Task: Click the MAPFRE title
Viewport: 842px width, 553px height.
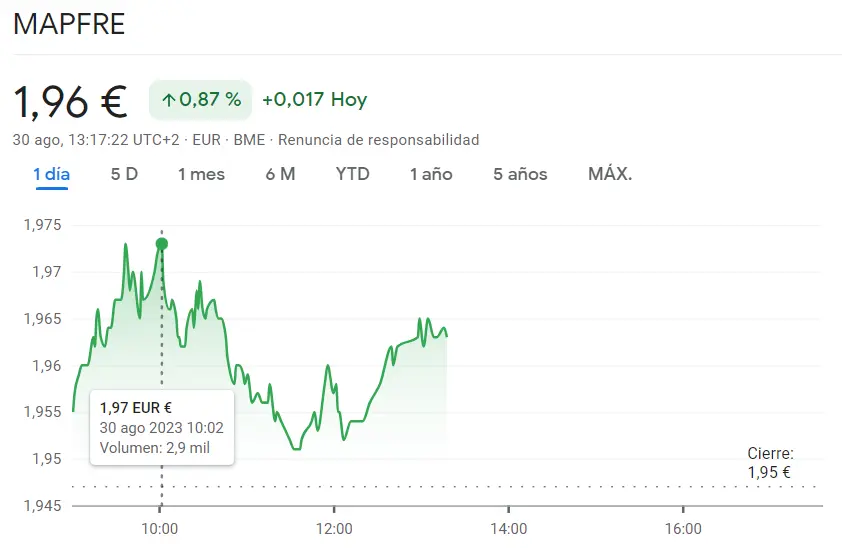Action: tap(69, 24)
